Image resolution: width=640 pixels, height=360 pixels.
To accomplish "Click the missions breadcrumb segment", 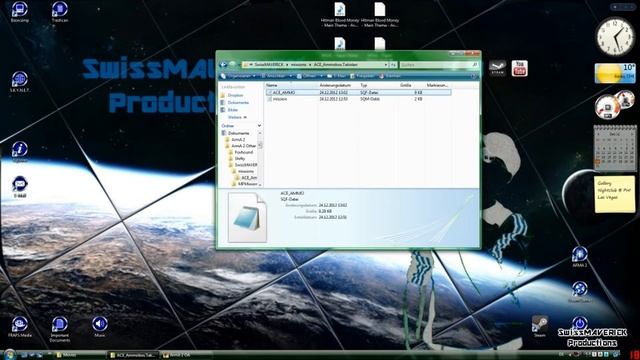I will tap(298, 64).
